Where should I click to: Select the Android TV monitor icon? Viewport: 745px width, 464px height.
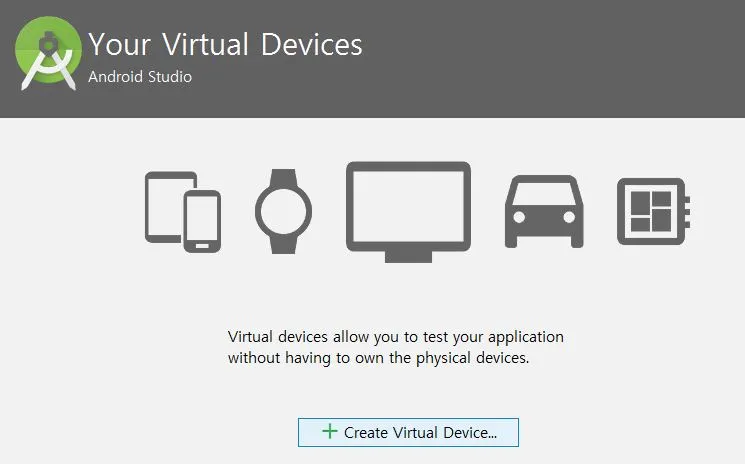(409, 212)
